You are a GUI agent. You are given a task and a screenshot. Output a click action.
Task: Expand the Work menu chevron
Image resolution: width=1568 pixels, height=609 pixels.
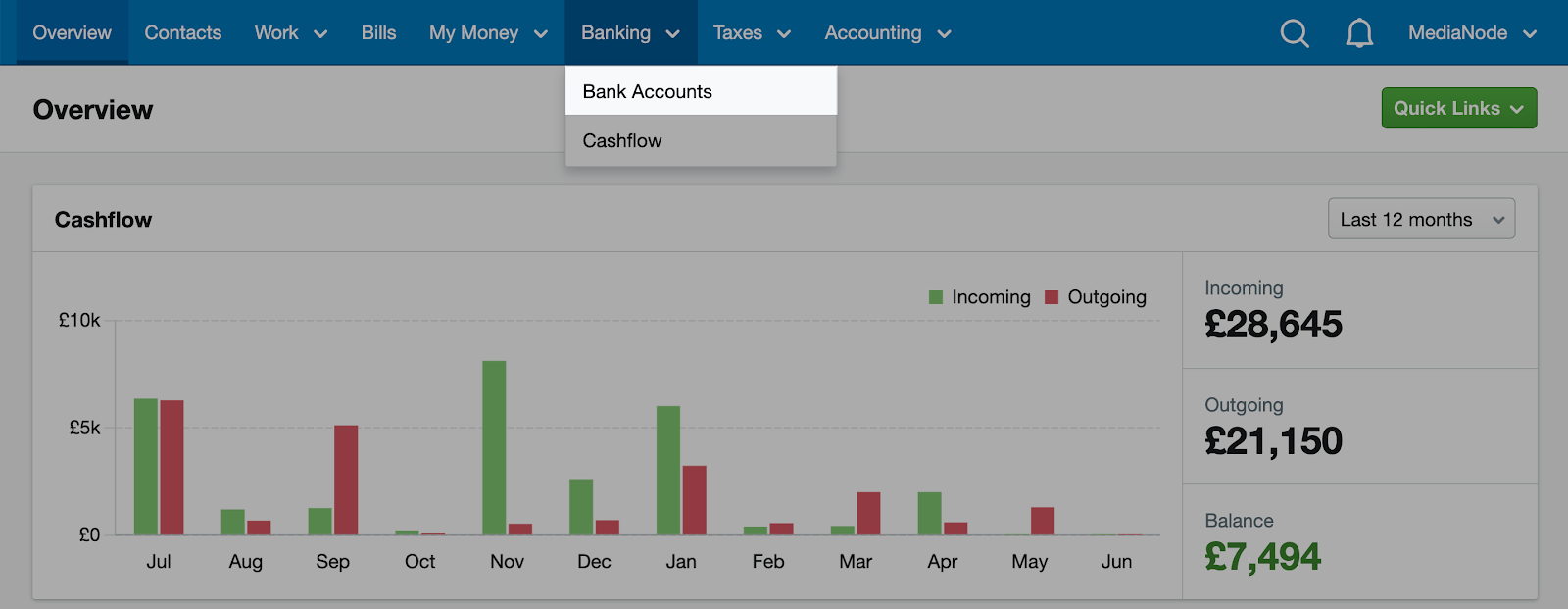coord(320,34)
